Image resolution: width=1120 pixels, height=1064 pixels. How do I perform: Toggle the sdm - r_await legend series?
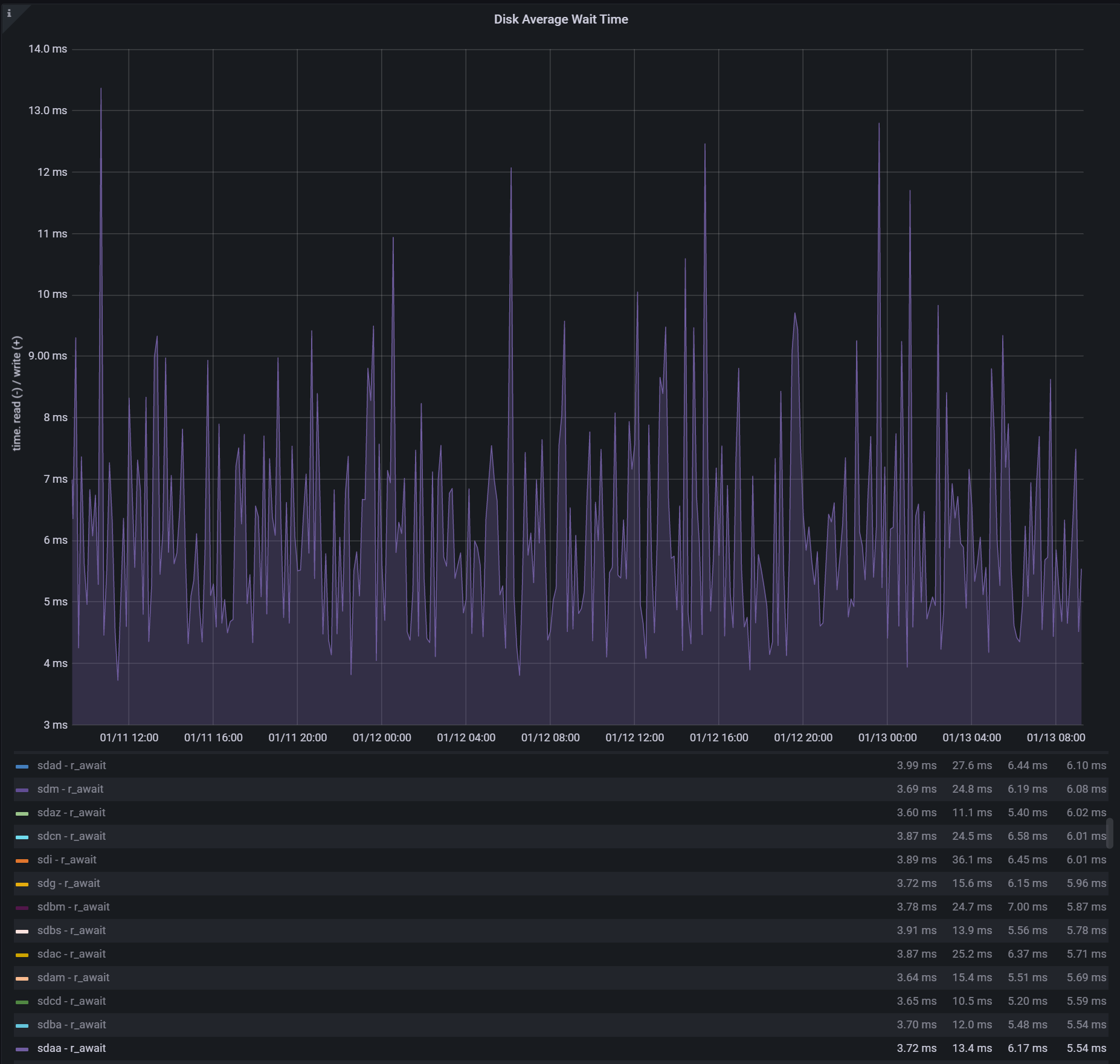(x=70, y=789)
